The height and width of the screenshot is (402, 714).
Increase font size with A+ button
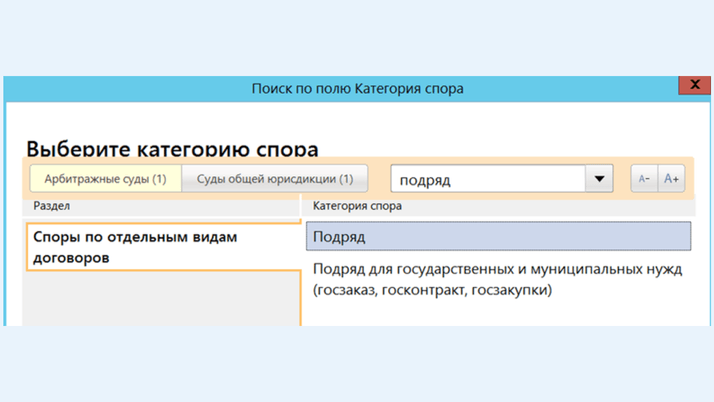[x=671, y=178]
